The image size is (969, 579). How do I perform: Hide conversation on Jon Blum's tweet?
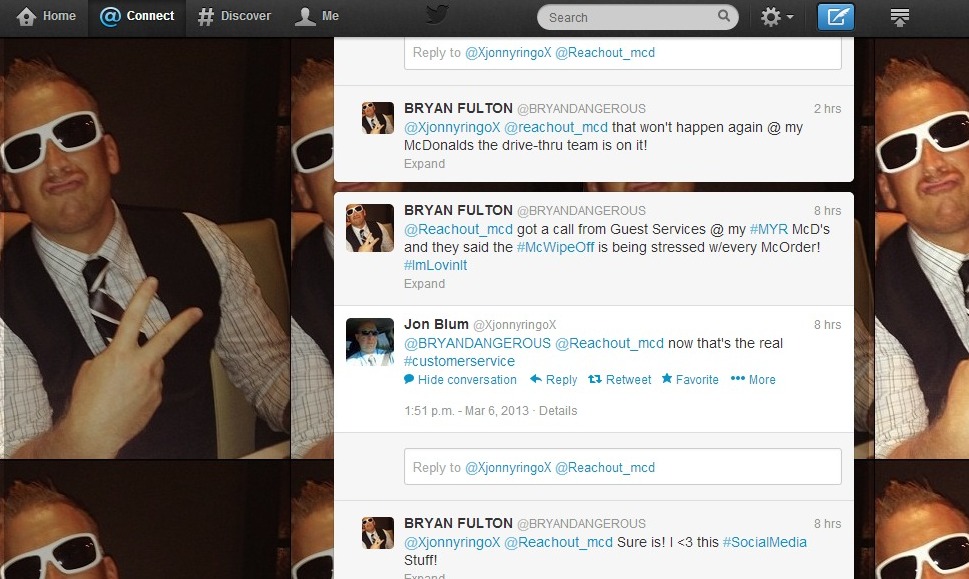coord(460,379)
